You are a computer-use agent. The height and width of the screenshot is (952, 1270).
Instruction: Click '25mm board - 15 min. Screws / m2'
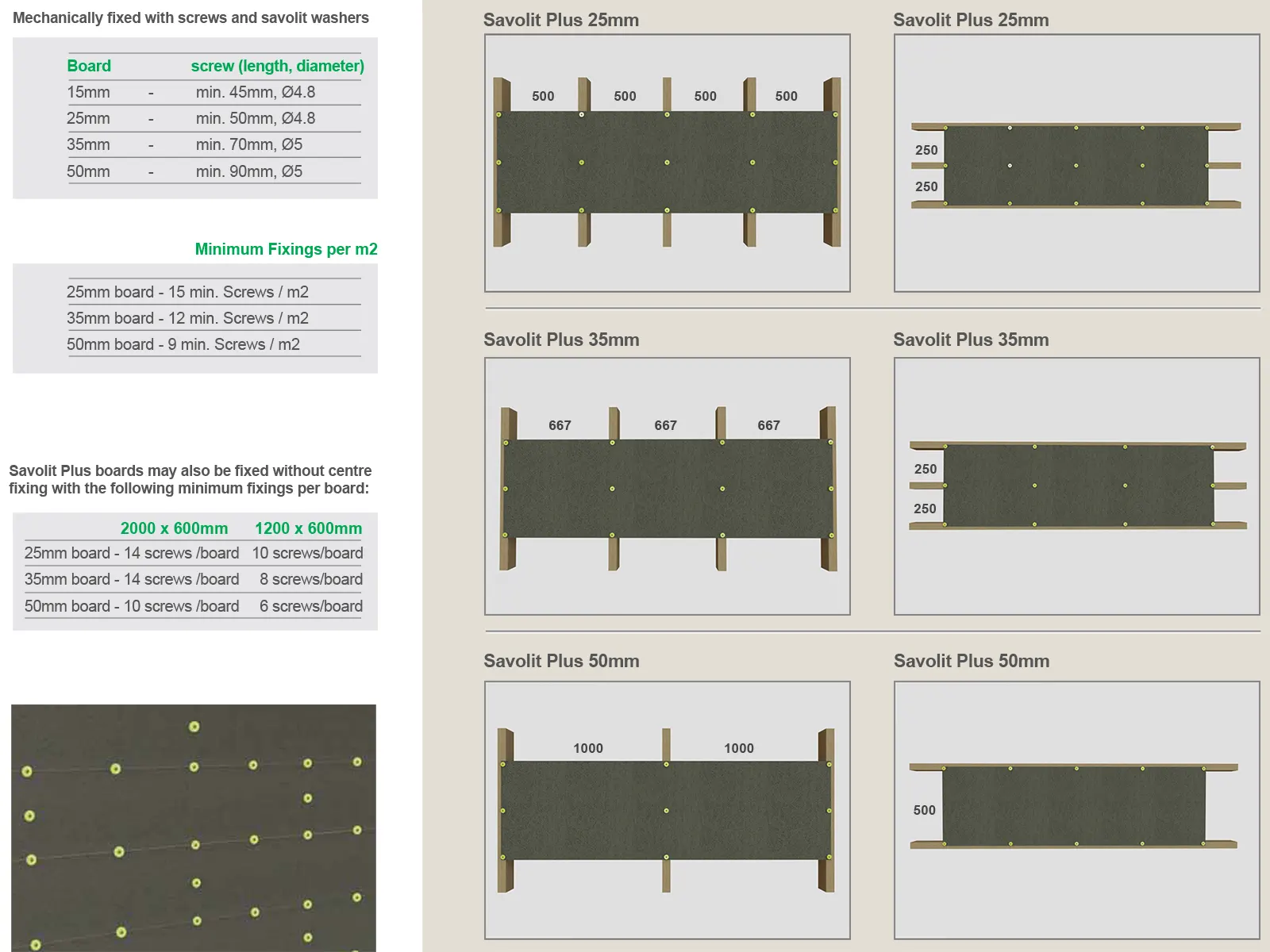pyautogui.click(x=187, y=292)
